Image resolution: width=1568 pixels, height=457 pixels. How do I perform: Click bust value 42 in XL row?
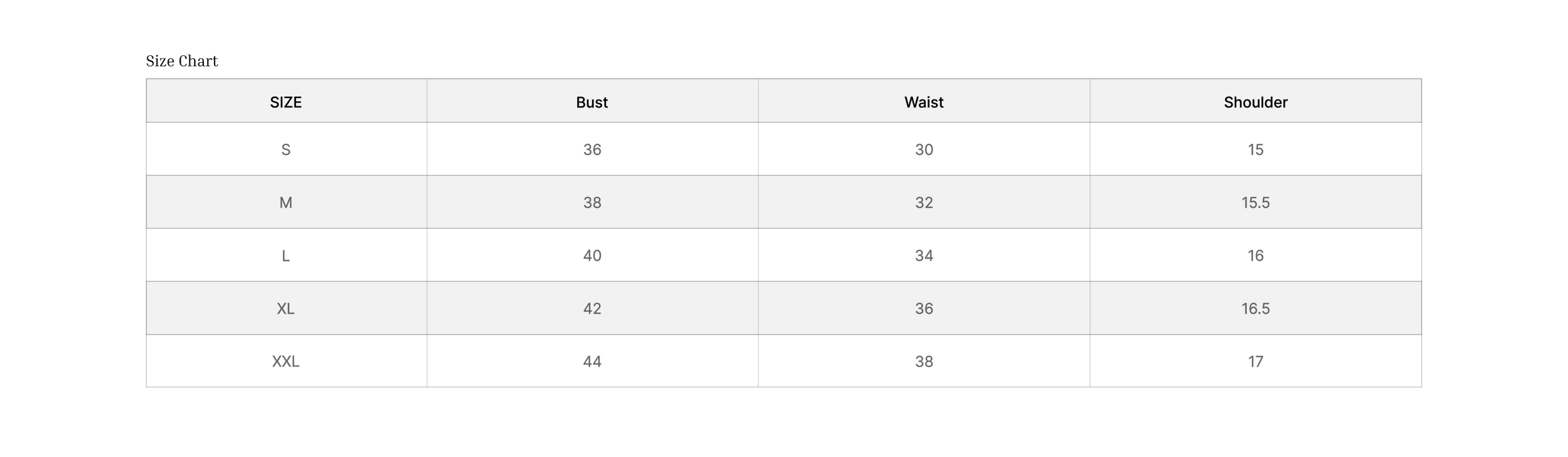click(592, 309)
